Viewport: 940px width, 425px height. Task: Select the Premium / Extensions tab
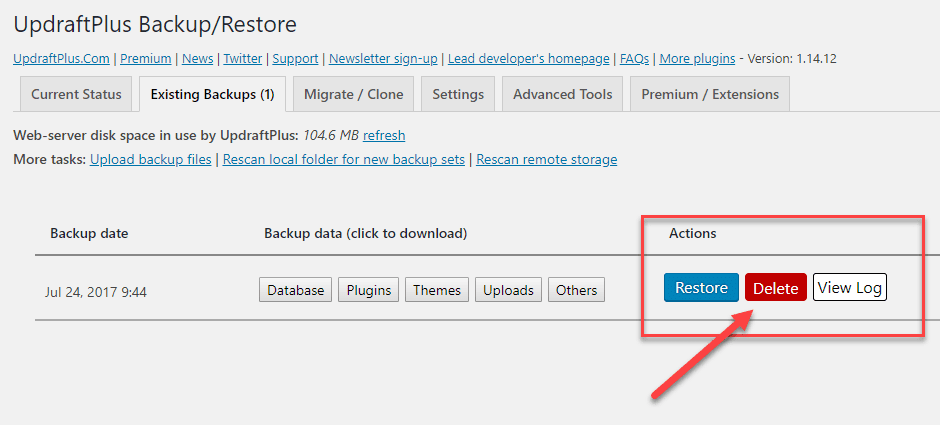(710, 94)
